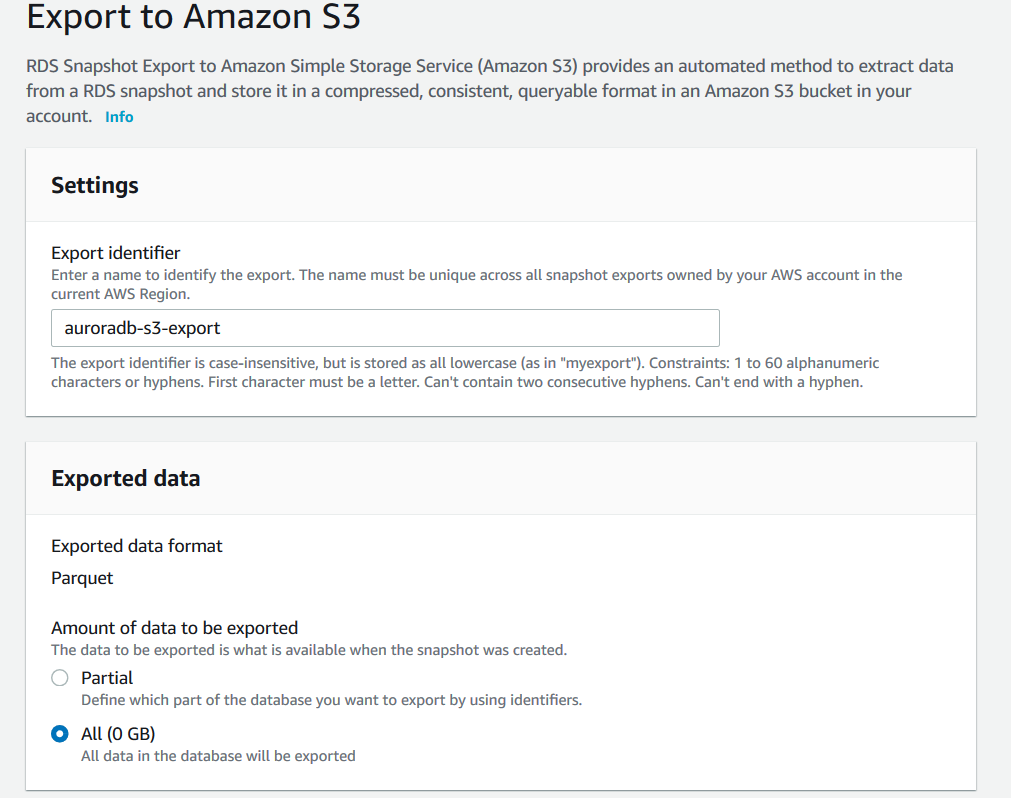Click the "Export to Amazon S3" page title
Screen dimensions: 1011x798
click(193, 18)
